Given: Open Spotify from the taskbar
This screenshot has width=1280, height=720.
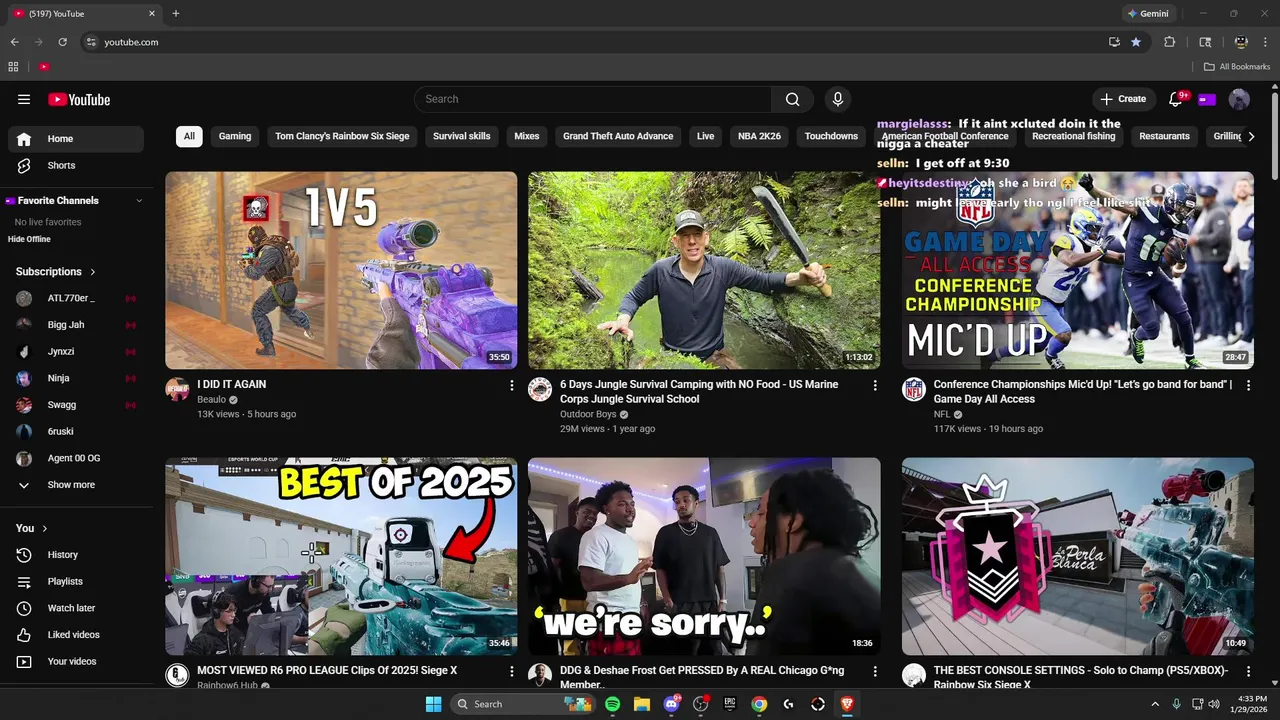Looking at the screenshot, I should [612, 704].
